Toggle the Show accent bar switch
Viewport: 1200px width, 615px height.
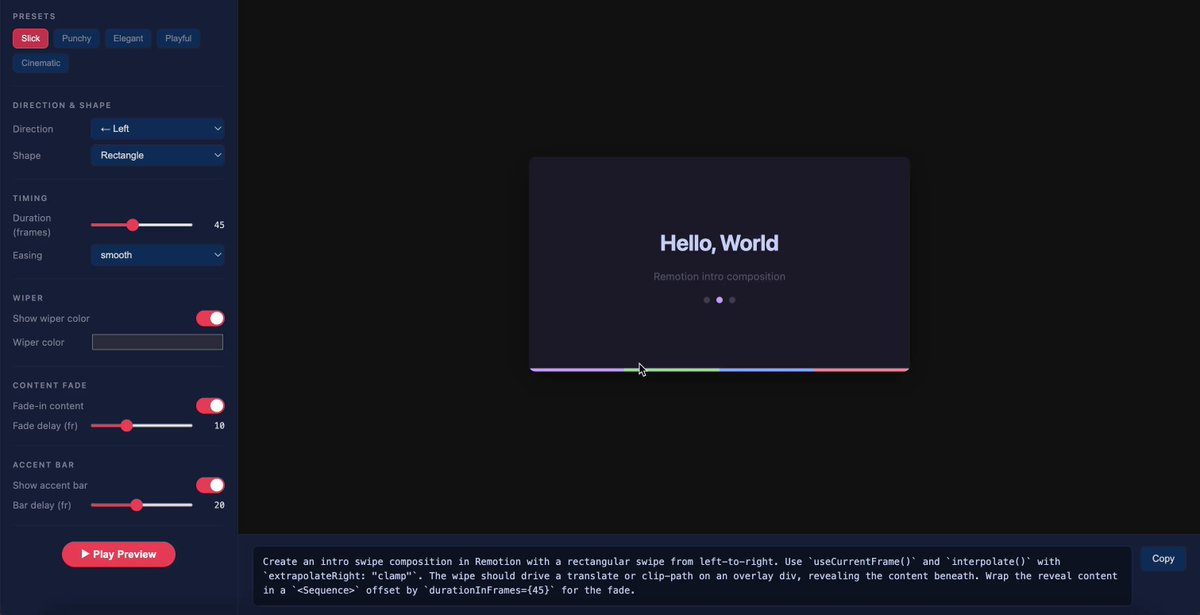click(x=210, y=485)
